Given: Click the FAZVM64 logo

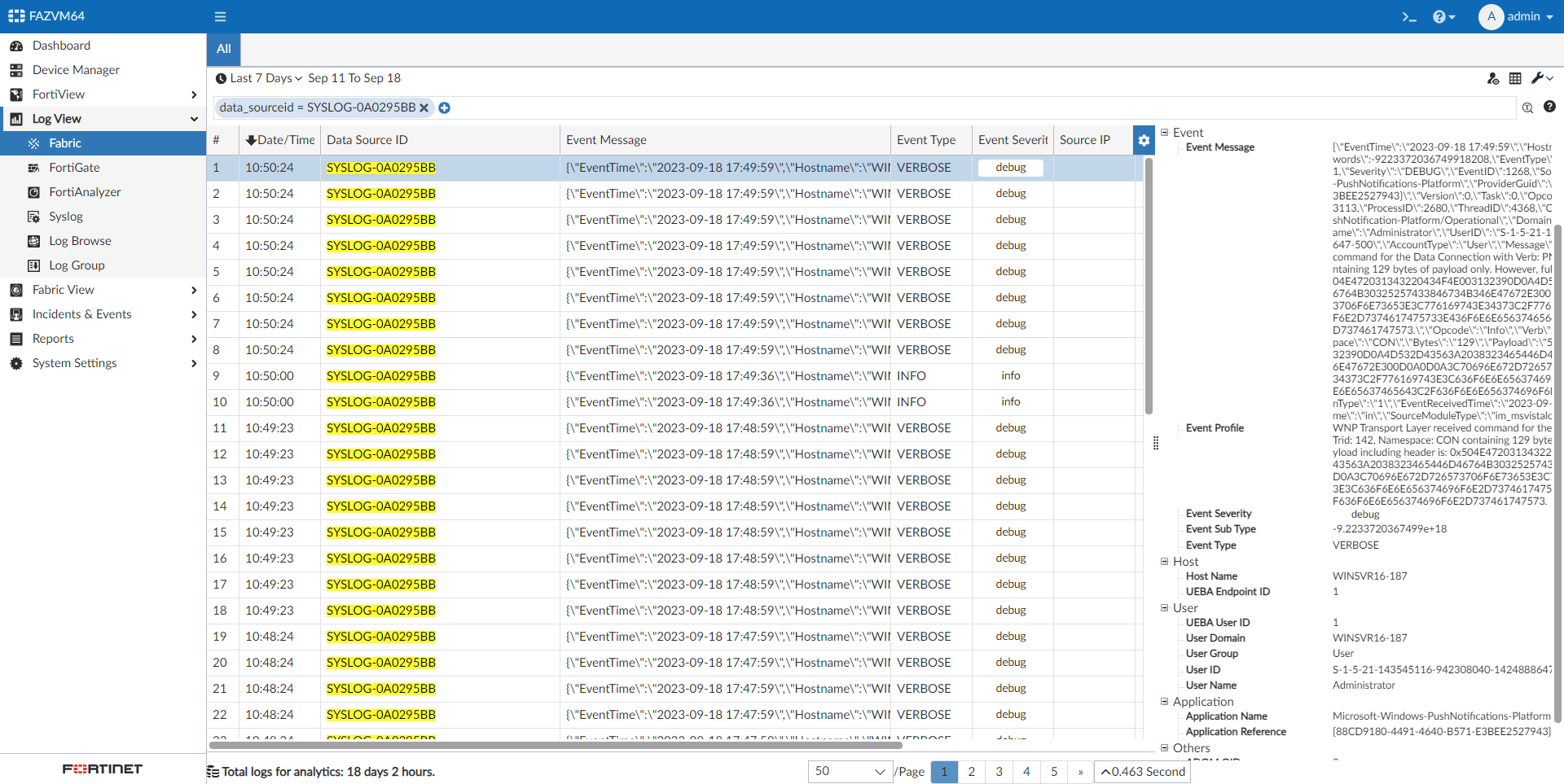Looking at the screenshot, I should click(46, 15).
